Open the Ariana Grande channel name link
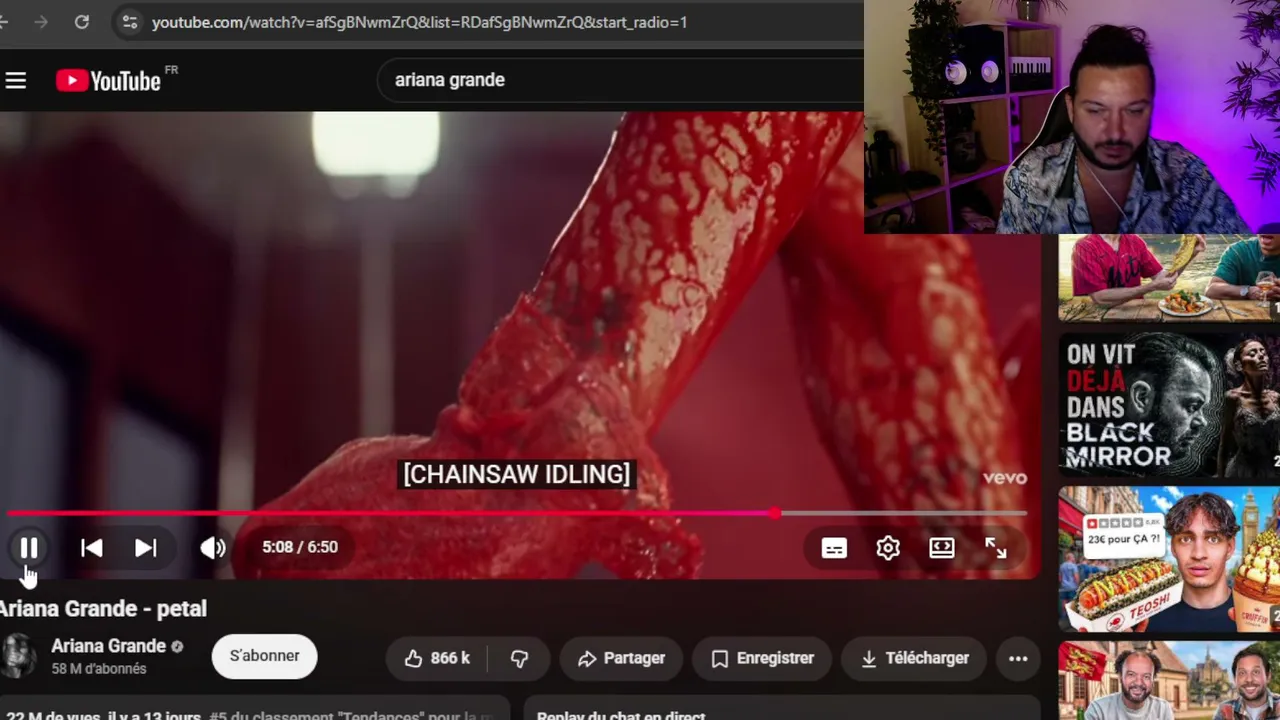Viewport: 1280px width, 720px height. (108, 646)
